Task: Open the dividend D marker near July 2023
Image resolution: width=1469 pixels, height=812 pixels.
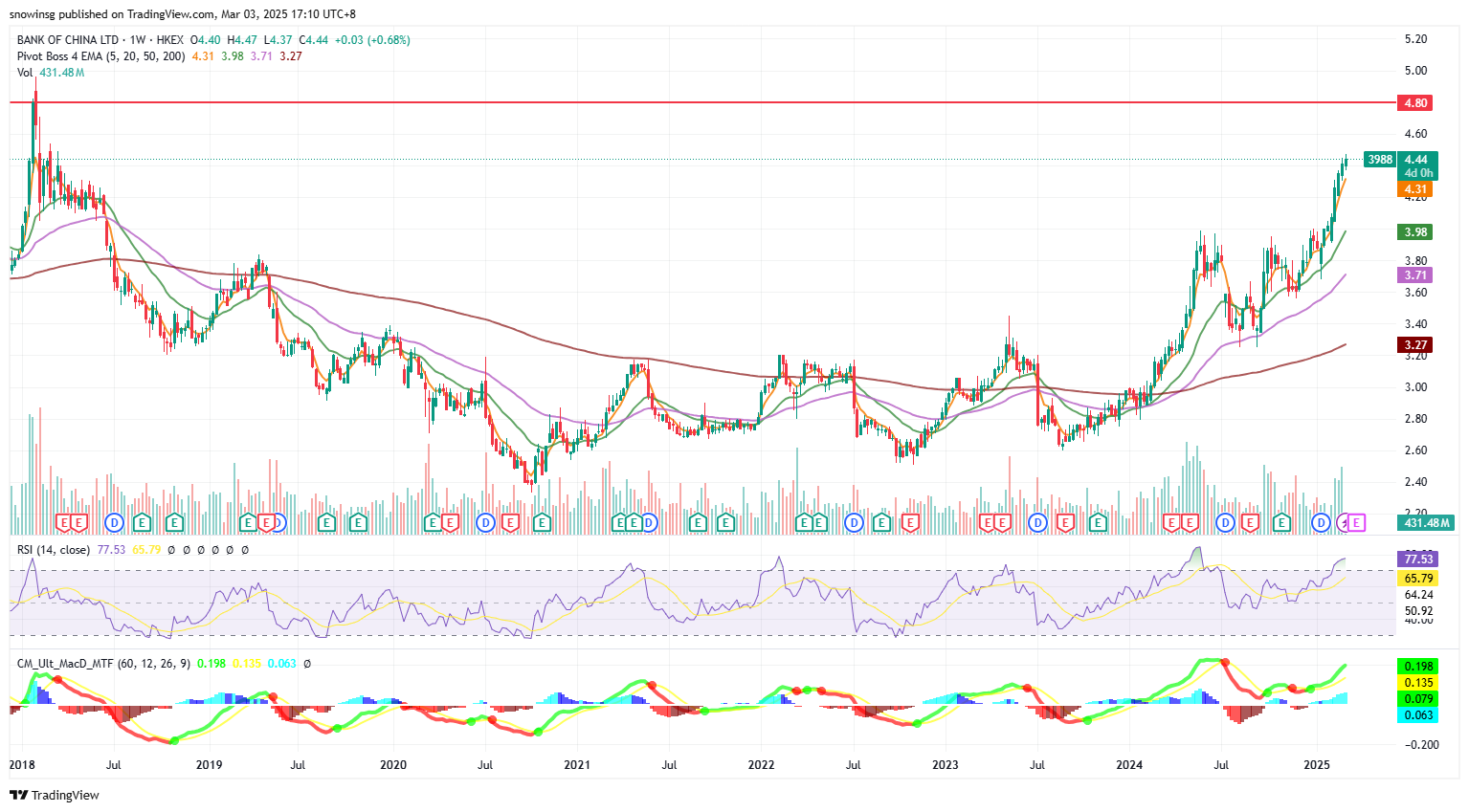Action: pos(1037,522)
